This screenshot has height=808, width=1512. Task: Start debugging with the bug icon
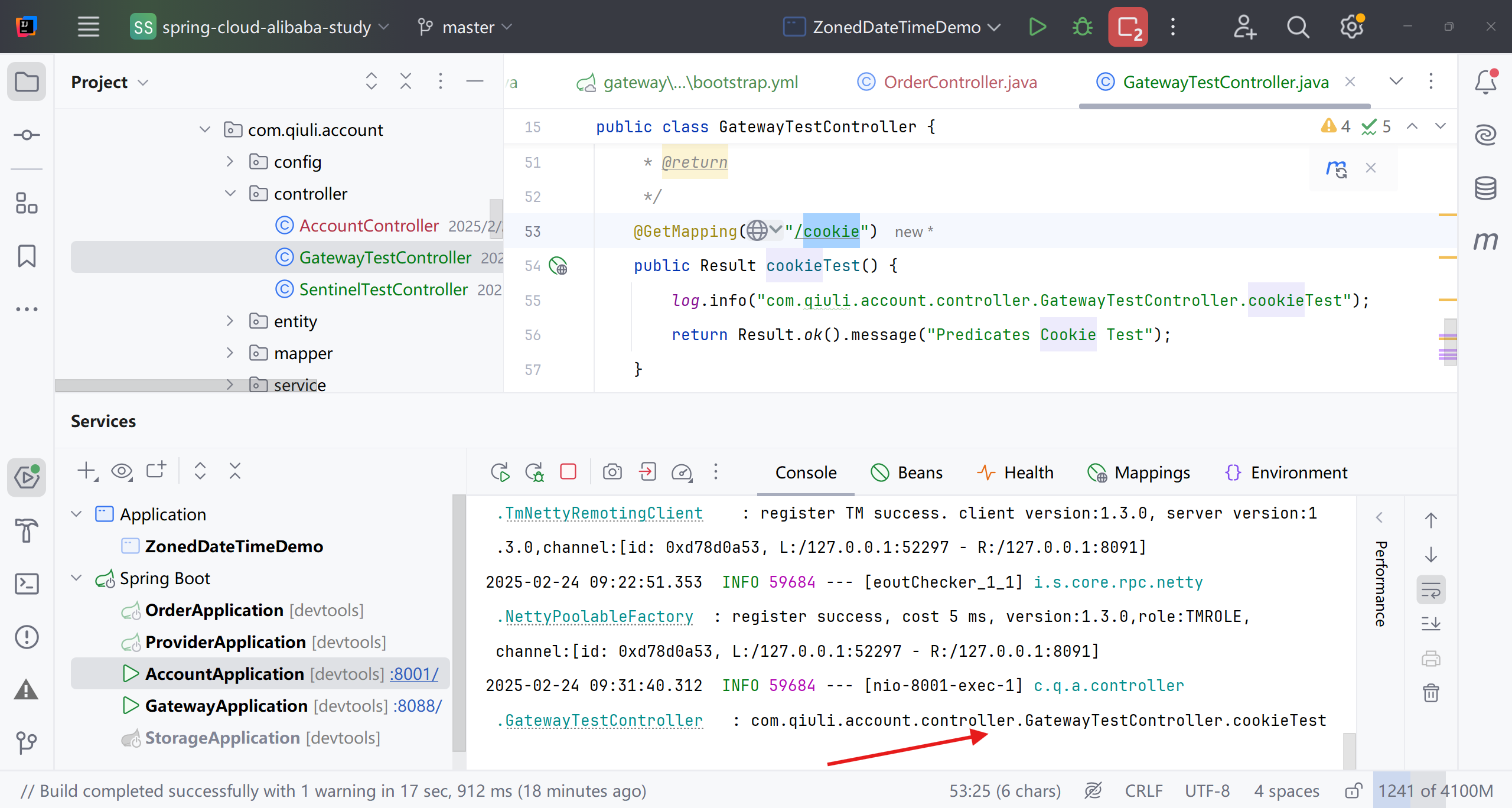[x=1082, y=27]
